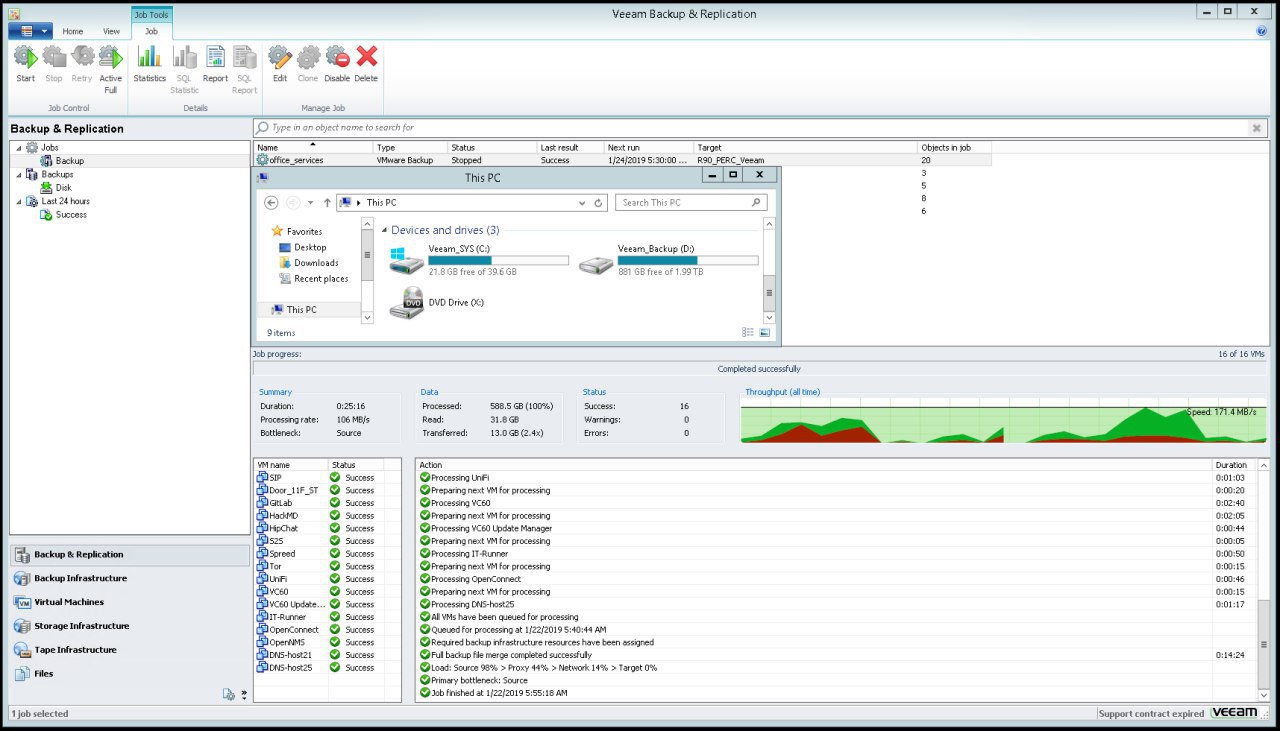Collapse the Jobs tree node
The image size is (1280, 731).
pos(19,148)
